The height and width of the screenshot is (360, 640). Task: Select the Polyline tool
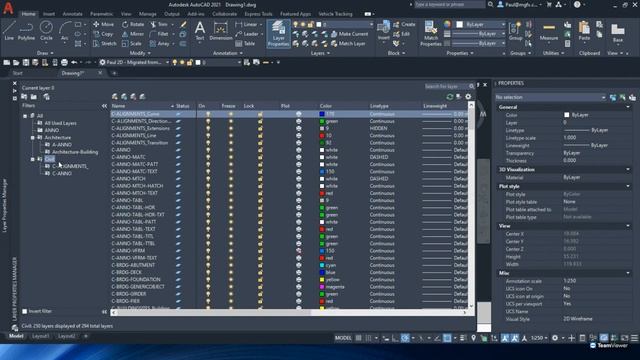click(x=26, y=31)
